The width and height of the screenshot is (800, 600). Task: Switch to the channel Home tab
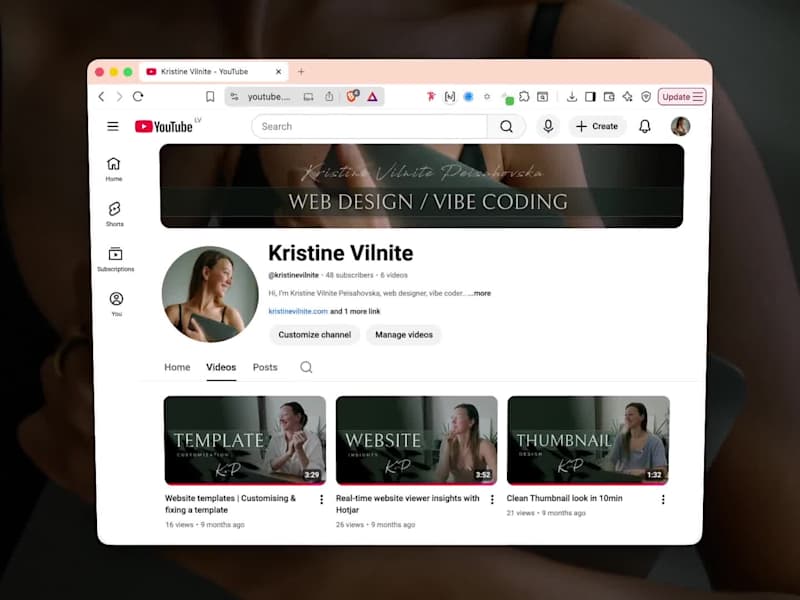(x=177, y=367)
